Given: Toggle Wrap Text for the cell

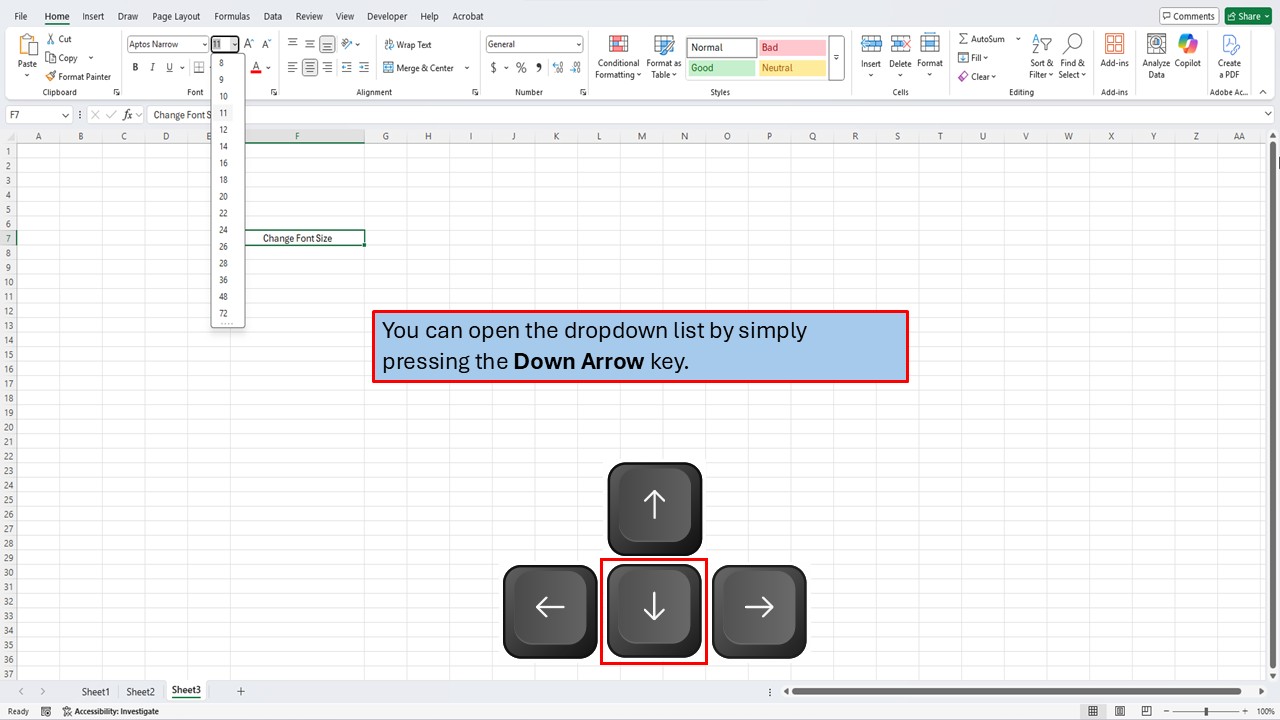Looking at the screenshot, I should [407, 44].
